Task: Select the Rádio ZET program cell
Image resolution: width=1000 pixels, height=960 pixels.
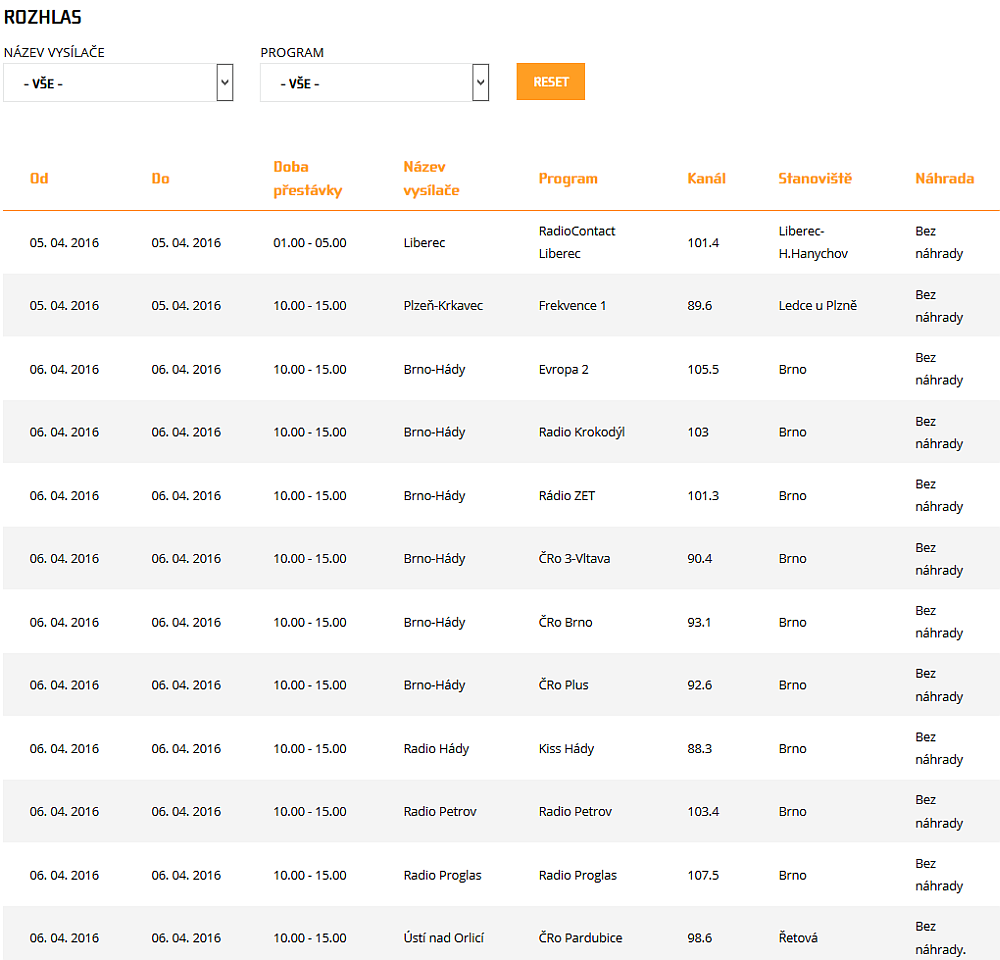Action: click(566, 496)
